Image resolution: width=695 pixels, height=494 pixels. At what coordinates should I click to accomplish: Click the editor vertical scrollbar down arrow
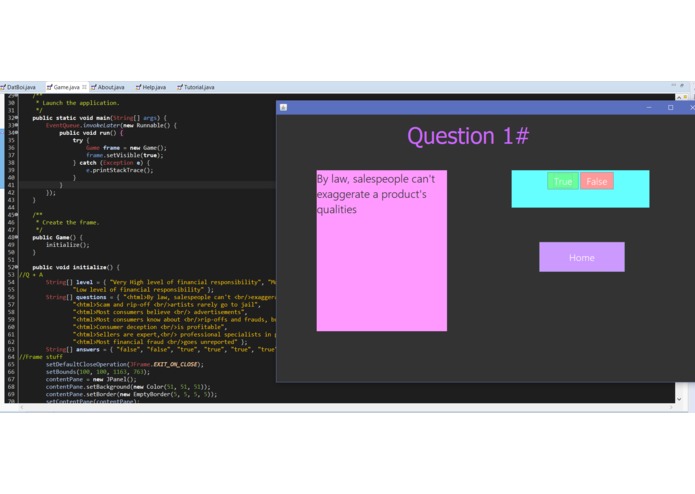[x=679, y=399]
